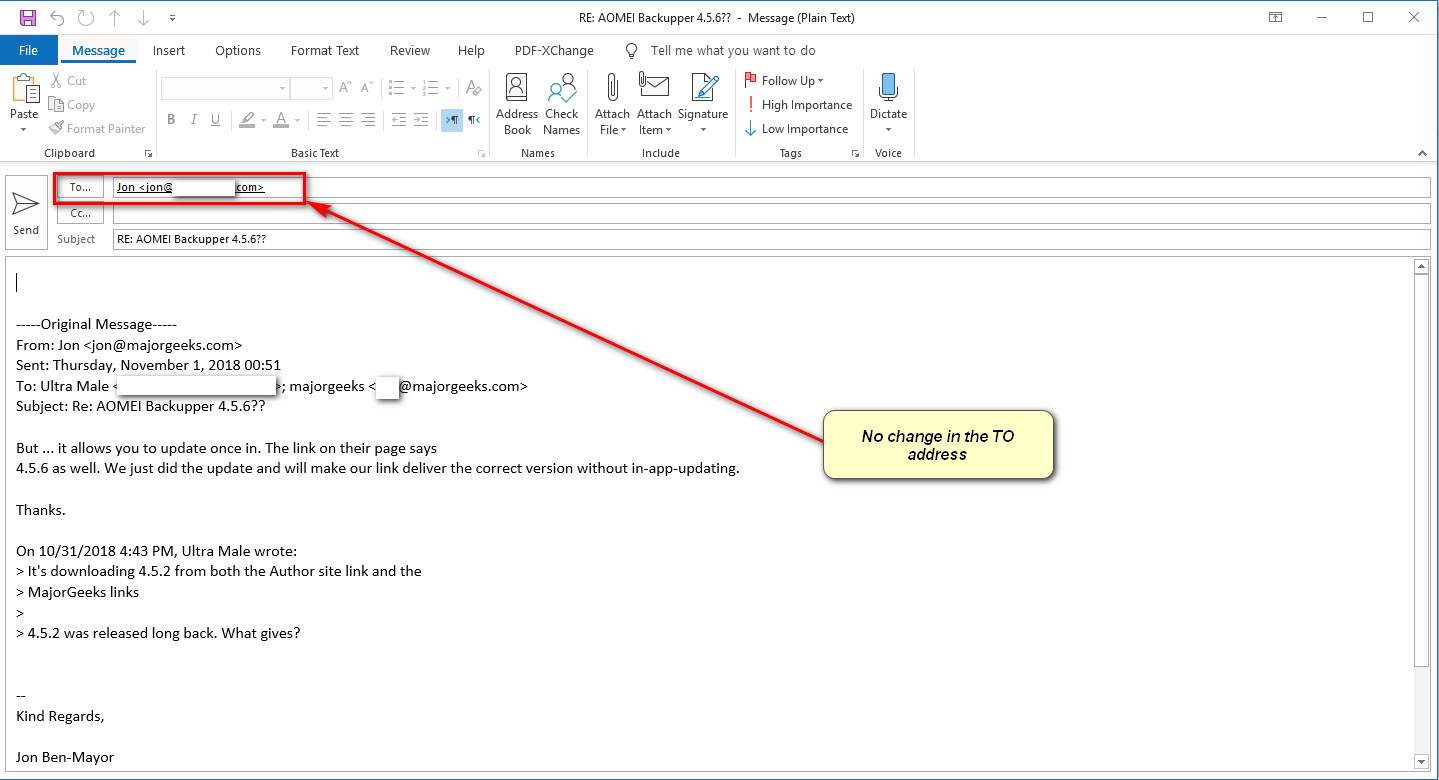
Task: Send the email with the Send button
Action: (26, 212)
